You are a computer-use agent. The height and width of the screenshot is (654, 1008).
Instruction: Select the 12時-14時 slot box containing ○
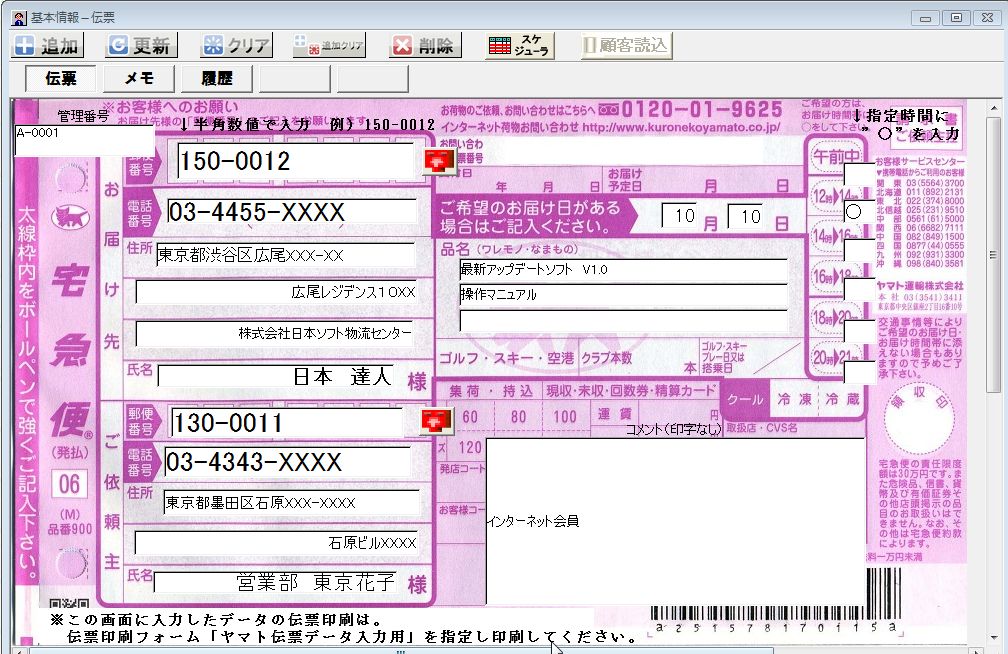point(859,211)
